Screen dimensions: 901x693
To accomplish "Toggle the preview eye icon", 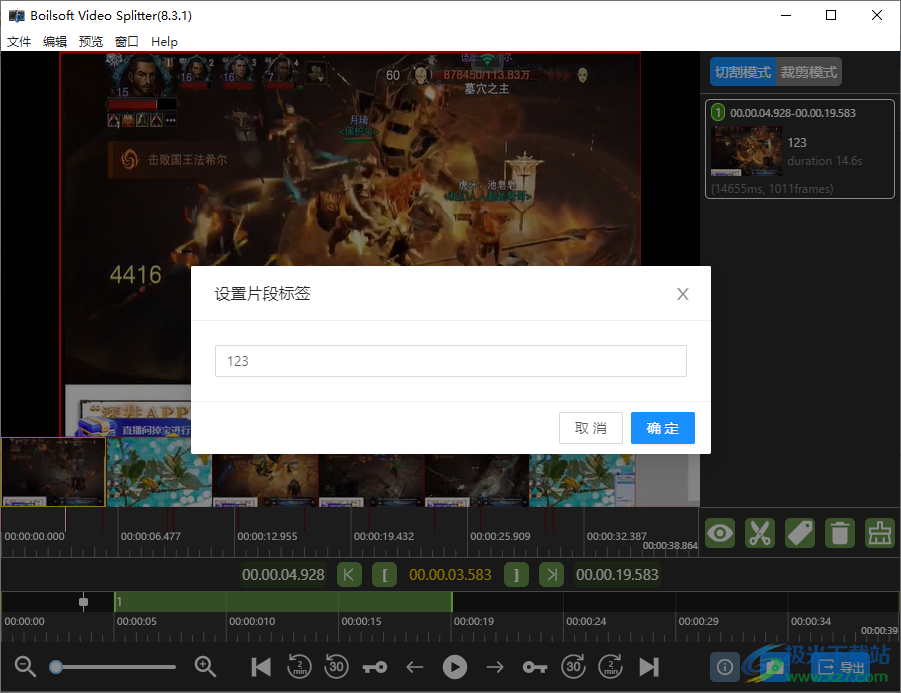I will pos(720,533).
